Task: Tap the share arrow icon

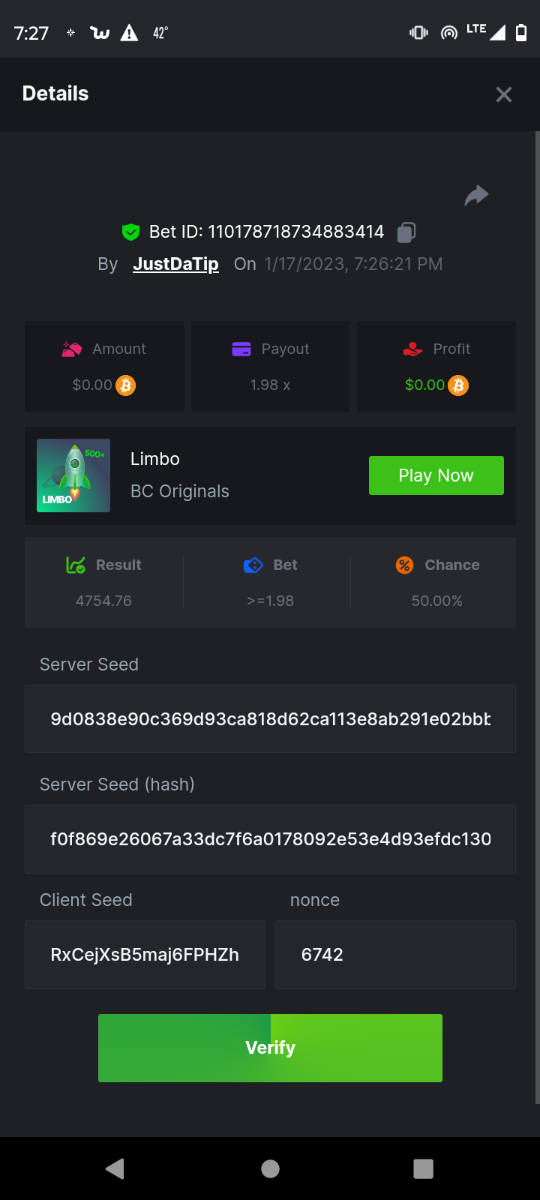Action: (x=476, y=195)
